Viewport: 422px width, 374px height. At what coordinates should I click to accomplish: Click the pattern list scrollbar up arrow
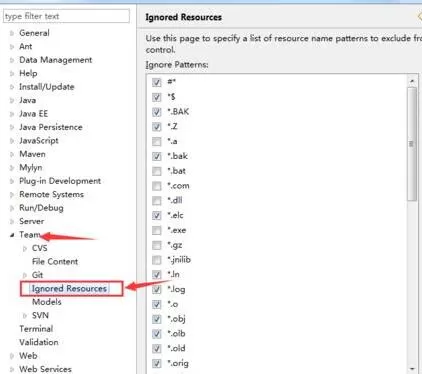point(412,81)
